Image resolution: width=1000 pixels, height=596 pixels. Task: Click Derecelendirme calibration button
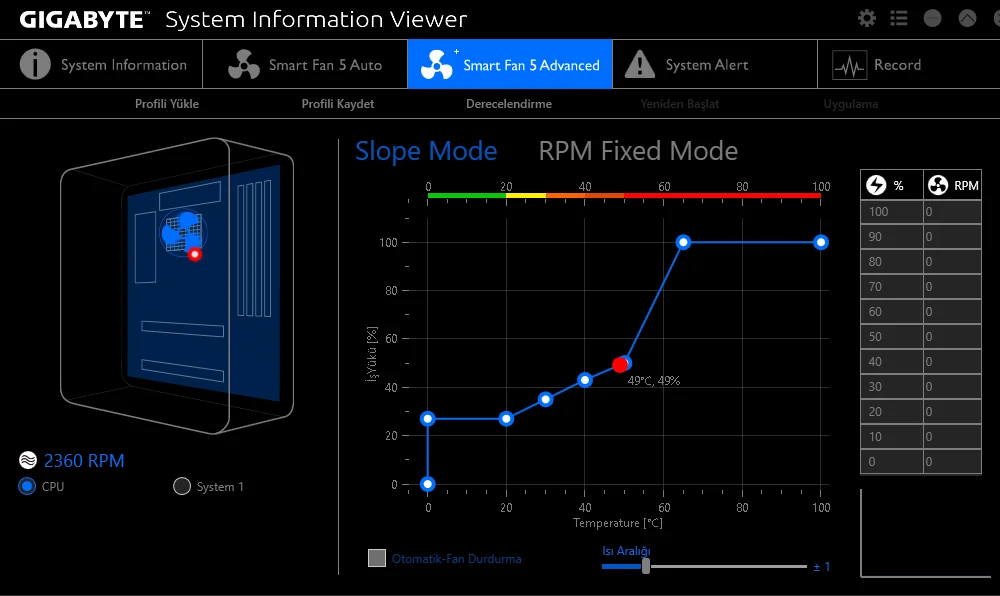tap(509, 104)
